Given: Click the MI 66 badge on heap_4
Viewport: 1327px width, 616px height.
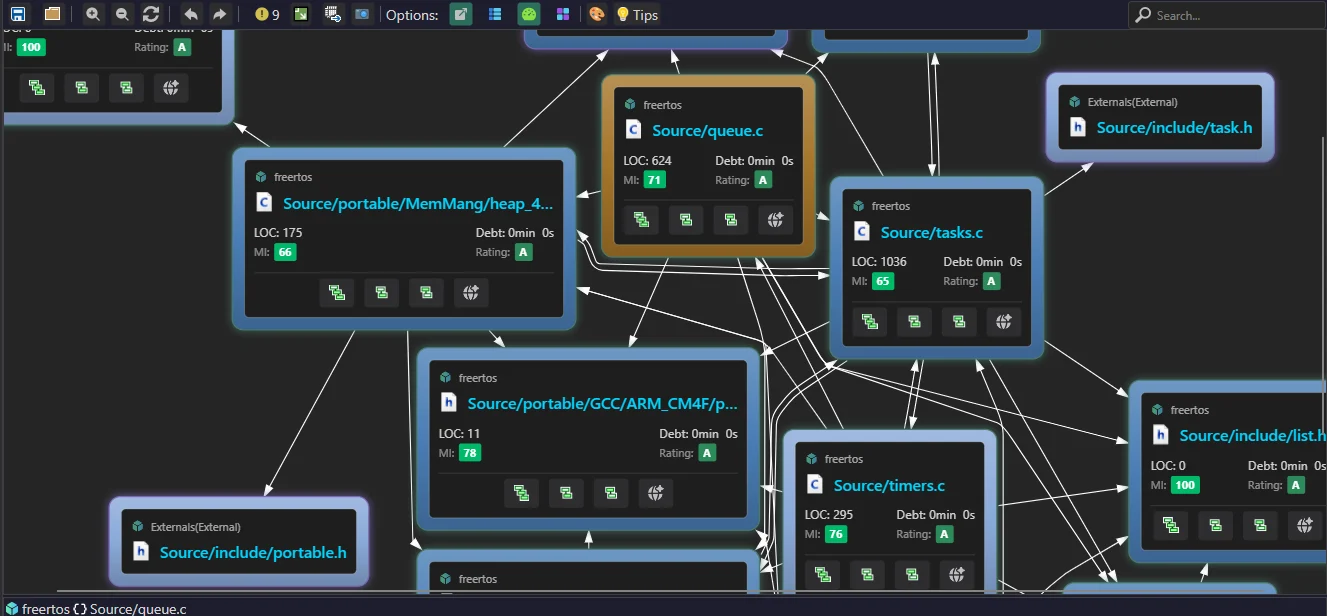Looking at the screenshot, I should click(x=285, y=253).
